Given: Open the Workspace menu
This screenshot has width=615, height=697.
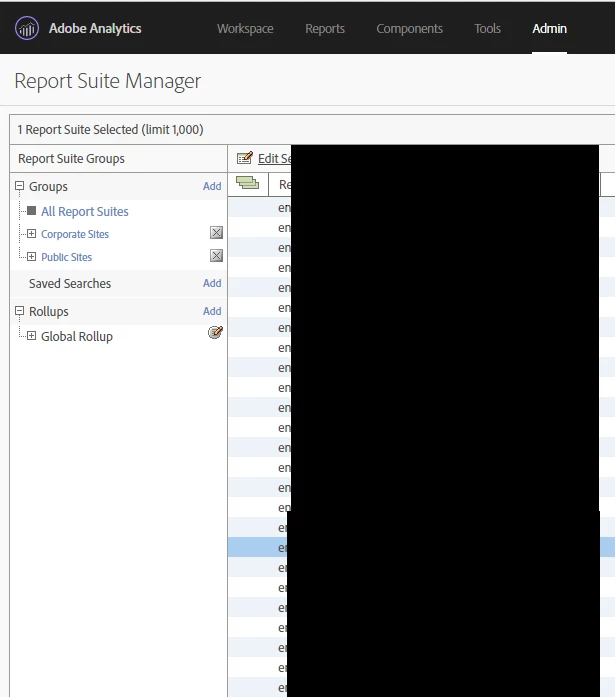Looking at the screenshot, I should coord(245,28).
